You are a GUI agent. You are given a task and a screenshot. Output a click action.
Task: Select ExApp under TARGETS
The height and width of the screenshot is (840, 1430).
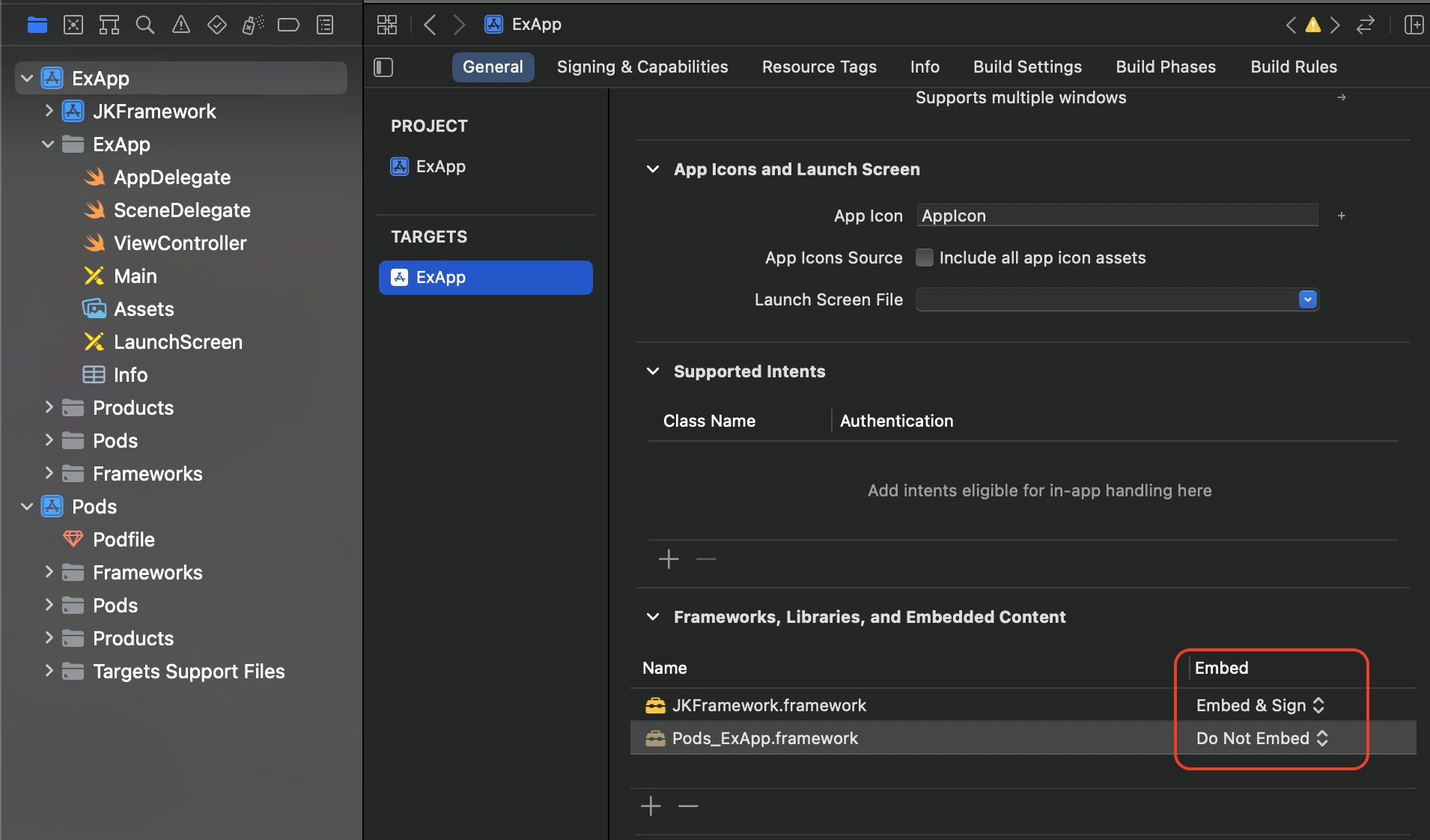point(486,277)
